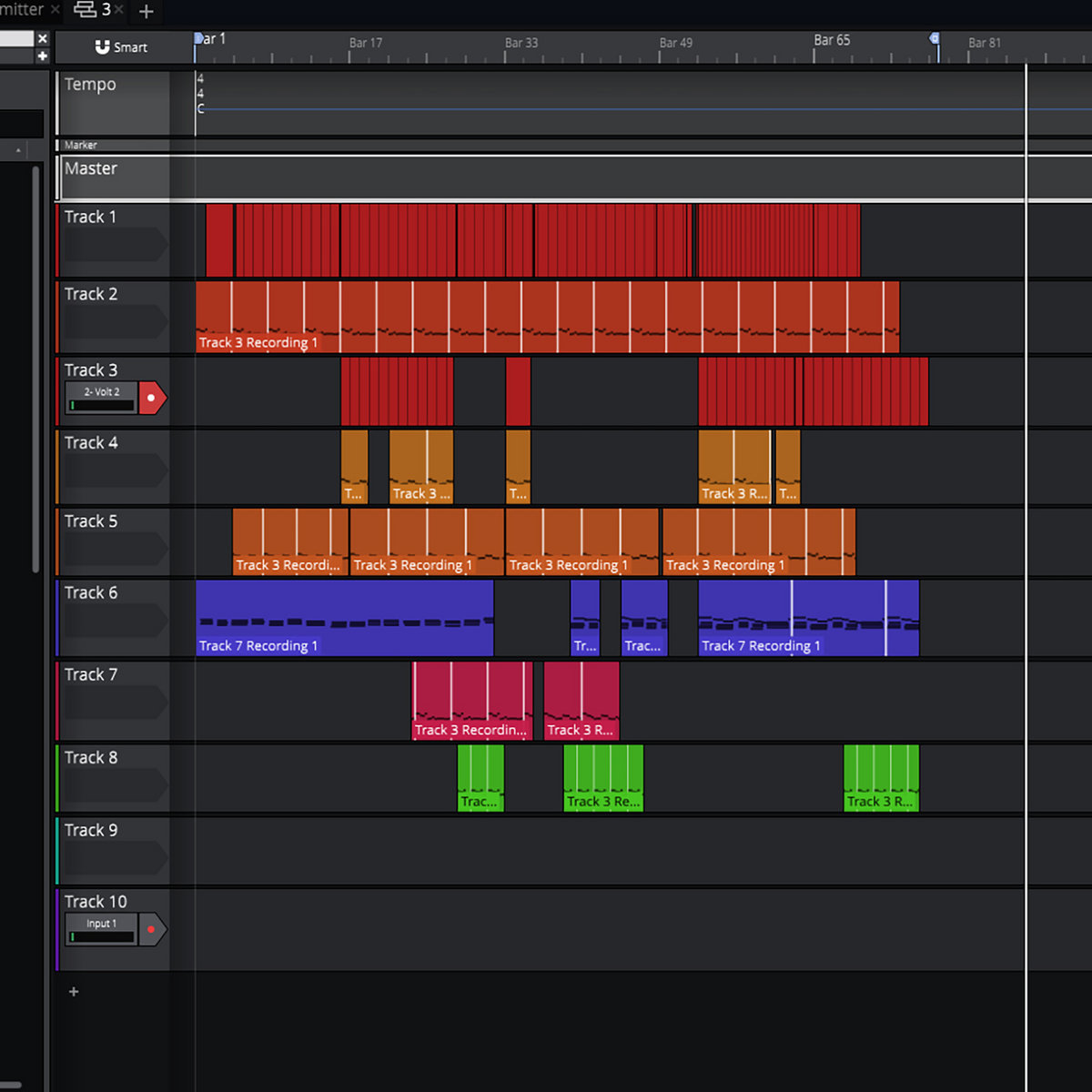Close the tab numbered 3
Screen dimensions: 1092x1092
coord(119,10)
